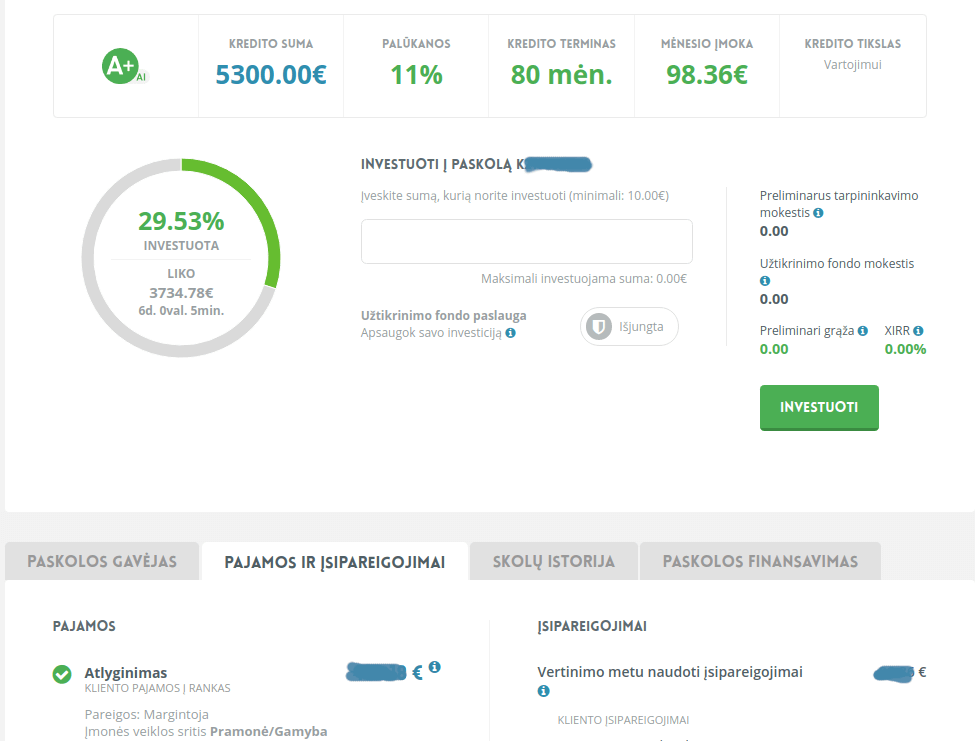Open info icon beside Preliminarus tarpininkavimo mokestis
This screenshot has height=741, width=975.
819,212
